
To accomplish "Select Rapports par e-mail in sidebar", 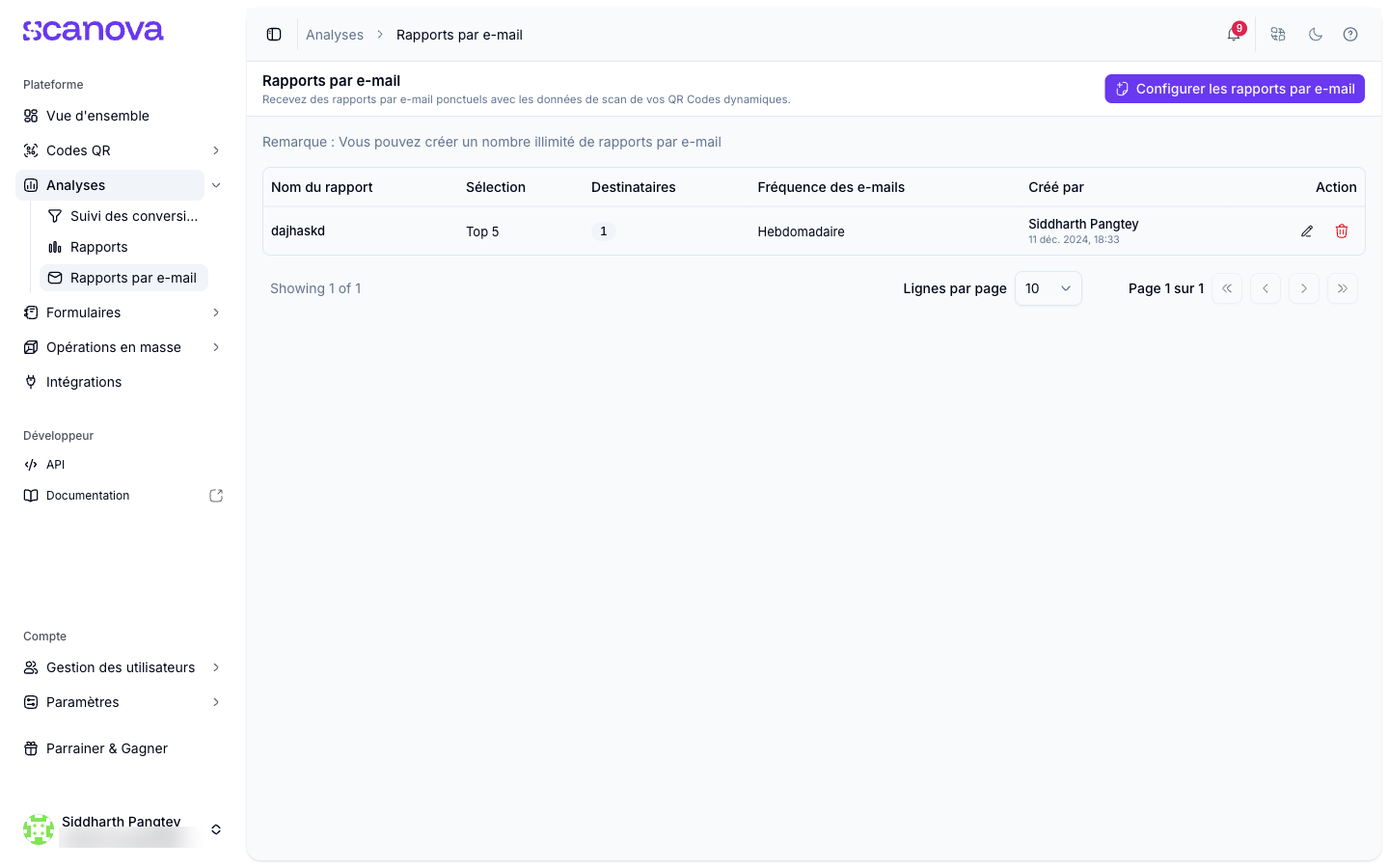I will click(123, 278).
